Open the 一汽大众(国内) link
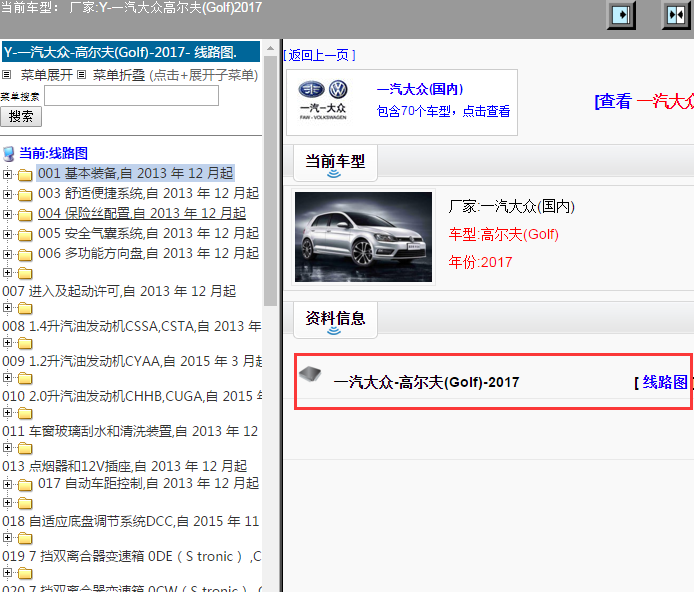 tap(420, 89)
